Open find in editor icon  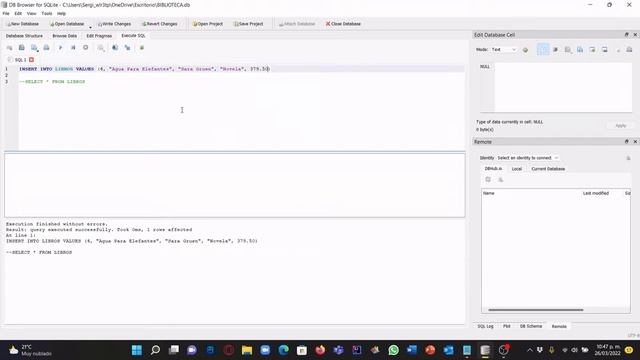[115, 48]
